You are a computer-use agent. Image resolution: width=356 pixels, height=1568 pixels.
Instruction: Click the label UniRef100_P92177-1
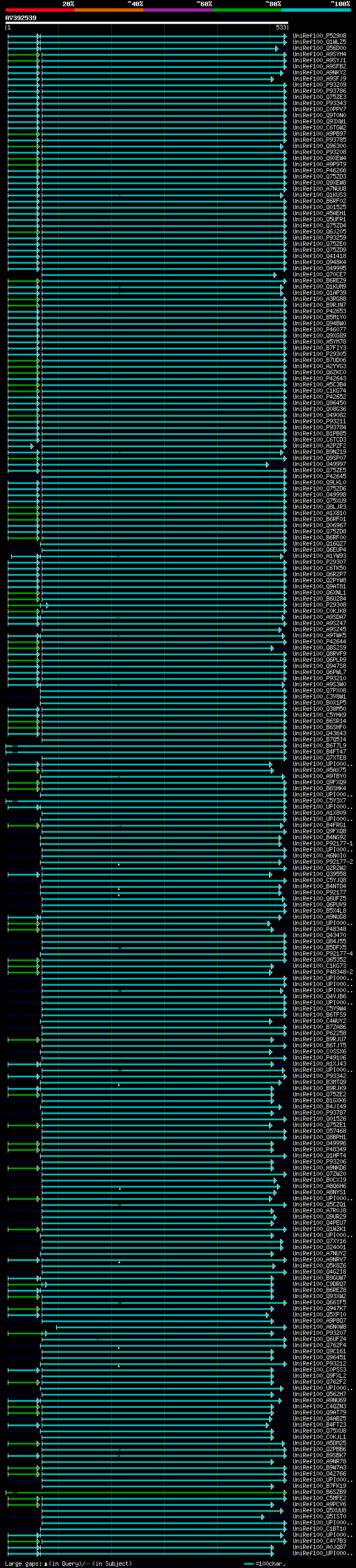[x=323, y=844]
